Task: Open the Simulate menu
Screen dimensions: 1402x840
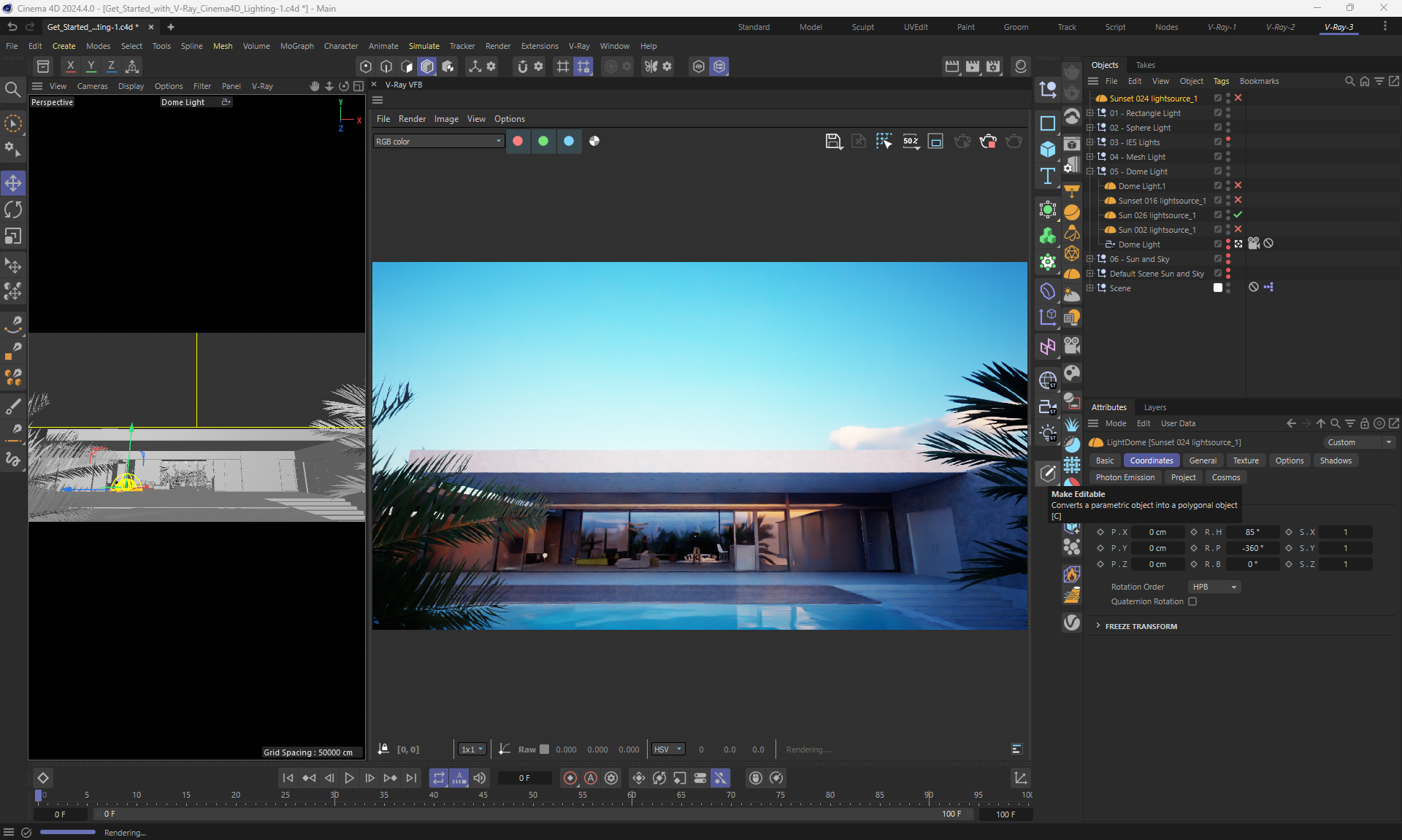Action: point(424,46)
